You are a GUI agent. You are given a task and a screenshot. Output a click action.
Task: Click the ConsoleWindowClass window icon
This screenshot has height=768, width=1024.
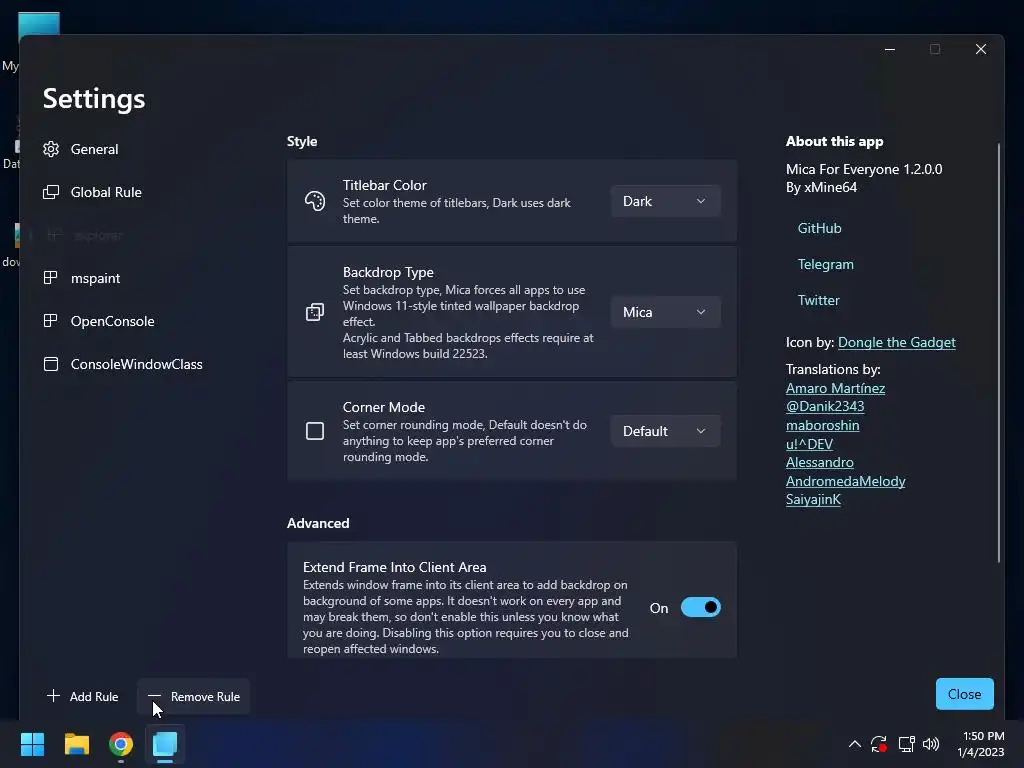point(51,364)
